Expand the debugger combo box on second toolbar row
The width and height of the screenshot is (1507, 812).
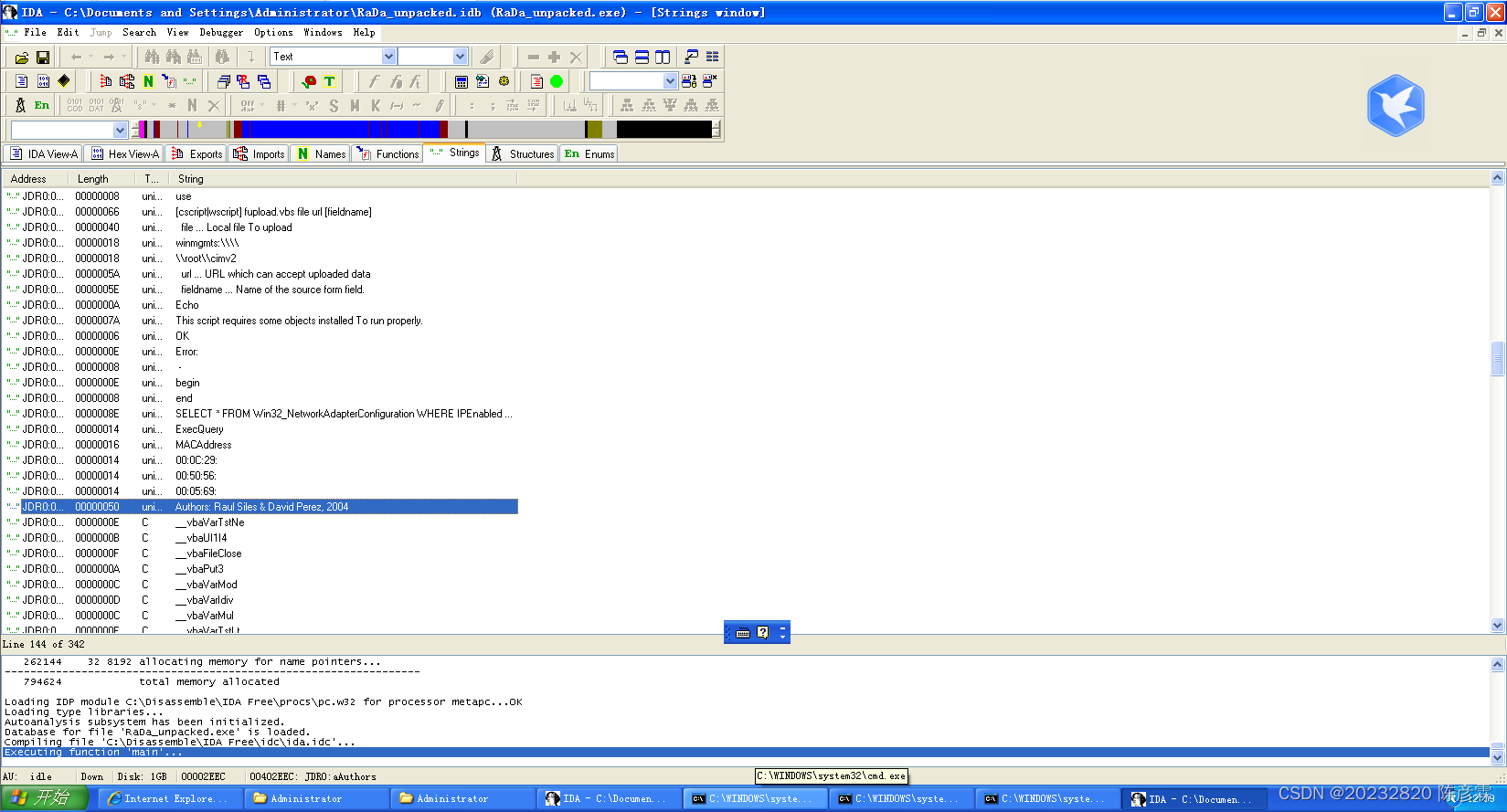(670, 81)
